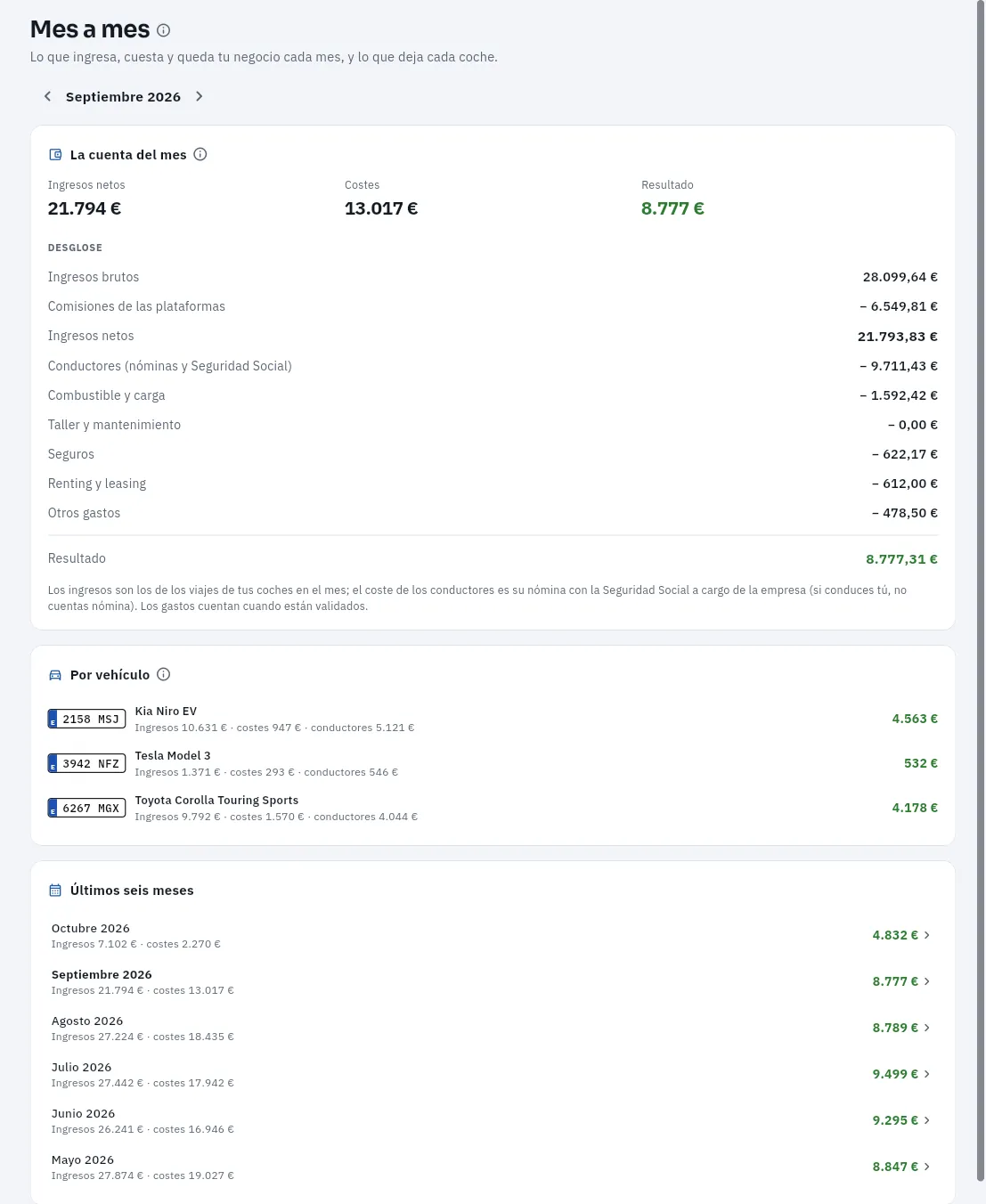Go to previous month with left chevron
Image resolution: width=986 pixels, height=1204 pixels.
pyautogui.click(x=47, y=96)
